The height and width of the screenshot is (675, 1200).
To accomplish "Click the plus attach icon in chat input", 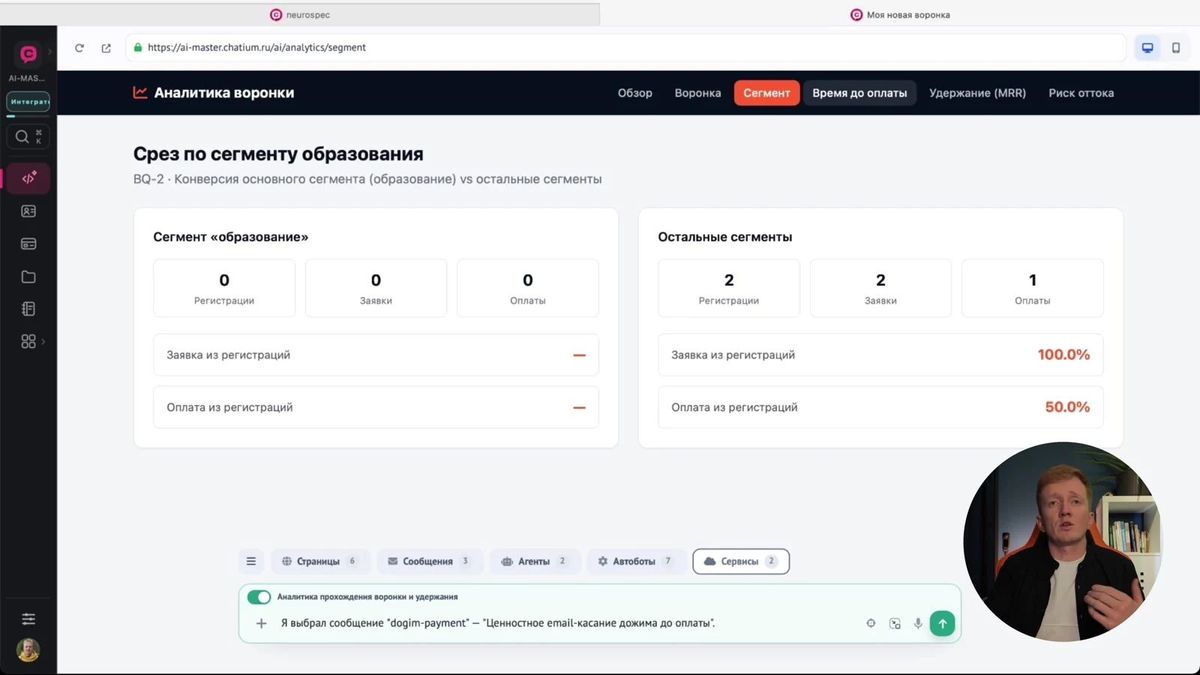I will tap(262, 623).
